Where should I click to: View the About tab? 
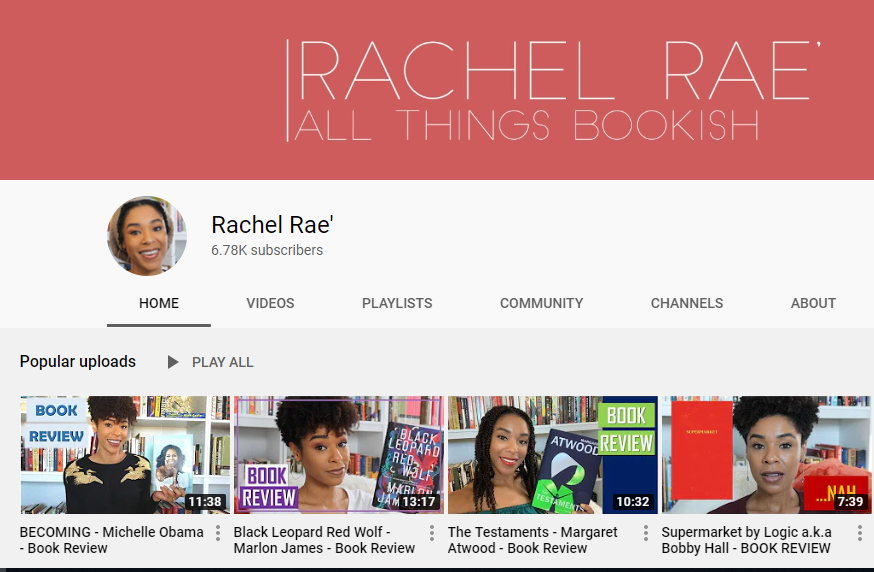(813, 303)
